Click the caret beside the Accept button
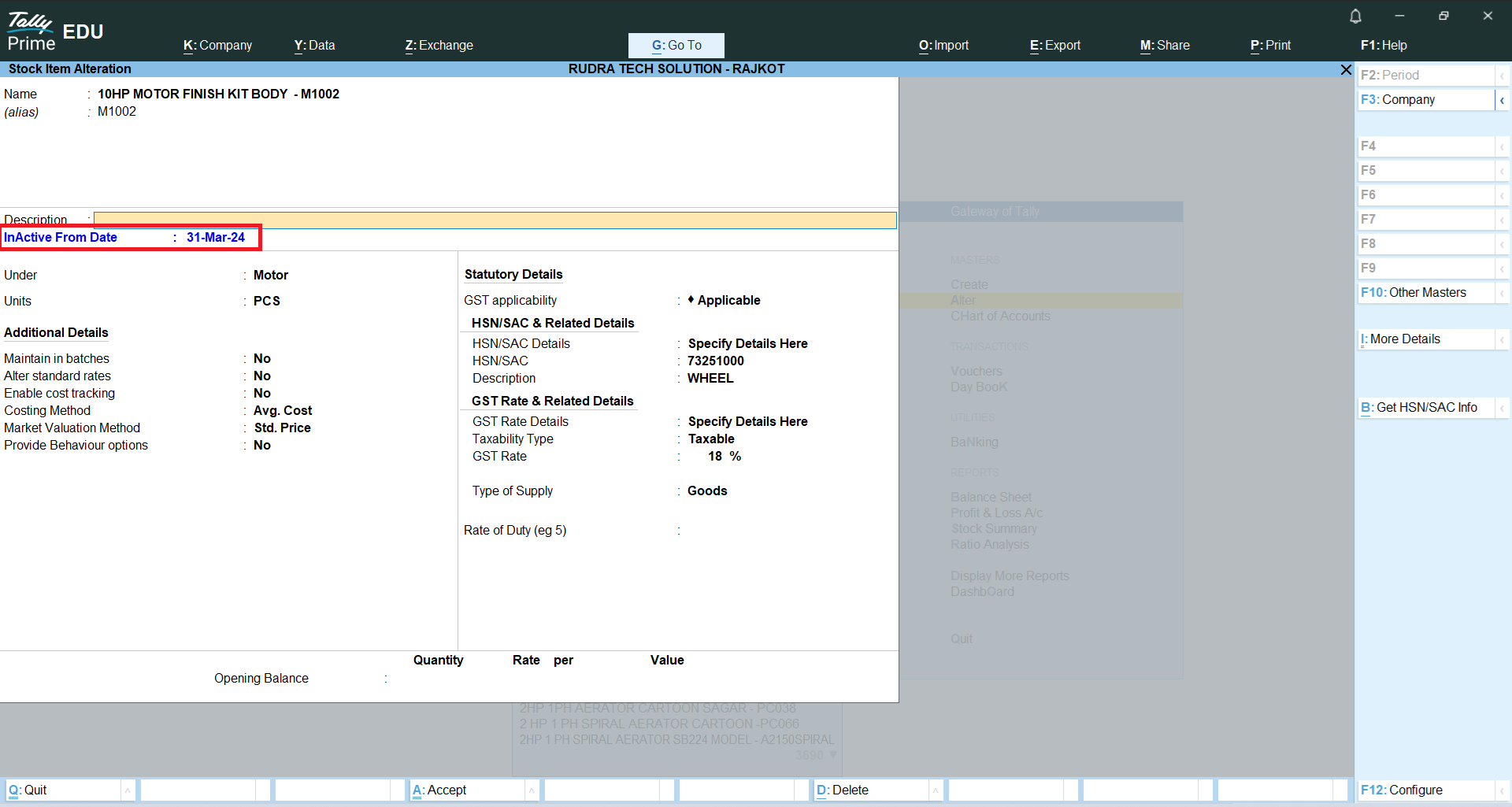Viewport: 1512px width, 807px height. click(x=532, y=790)
